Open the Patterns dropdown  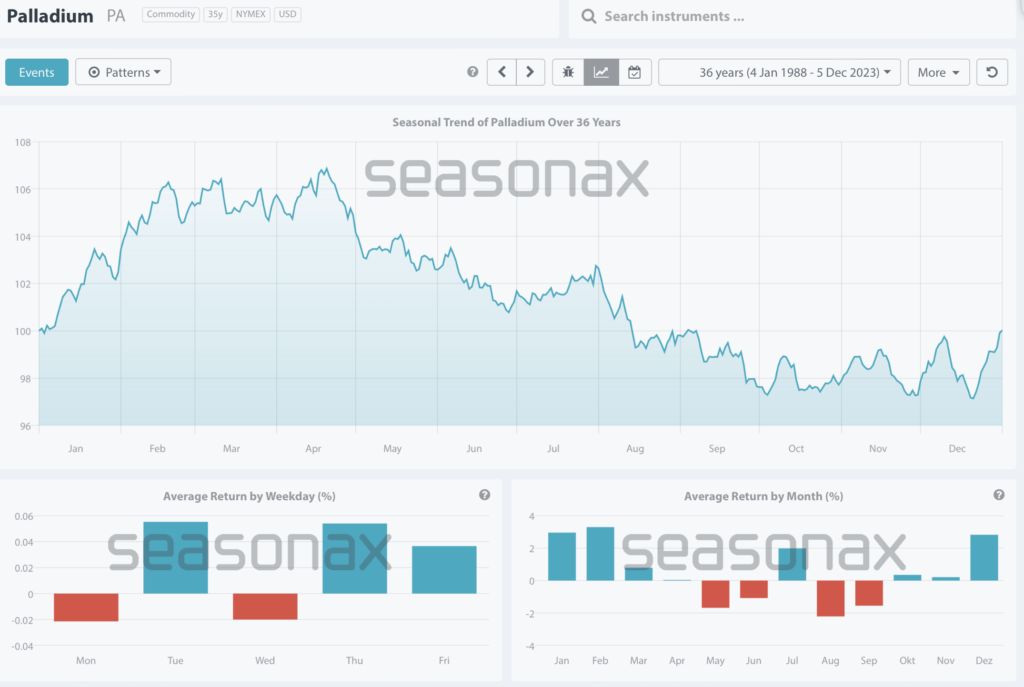click(x=123, y=72)
